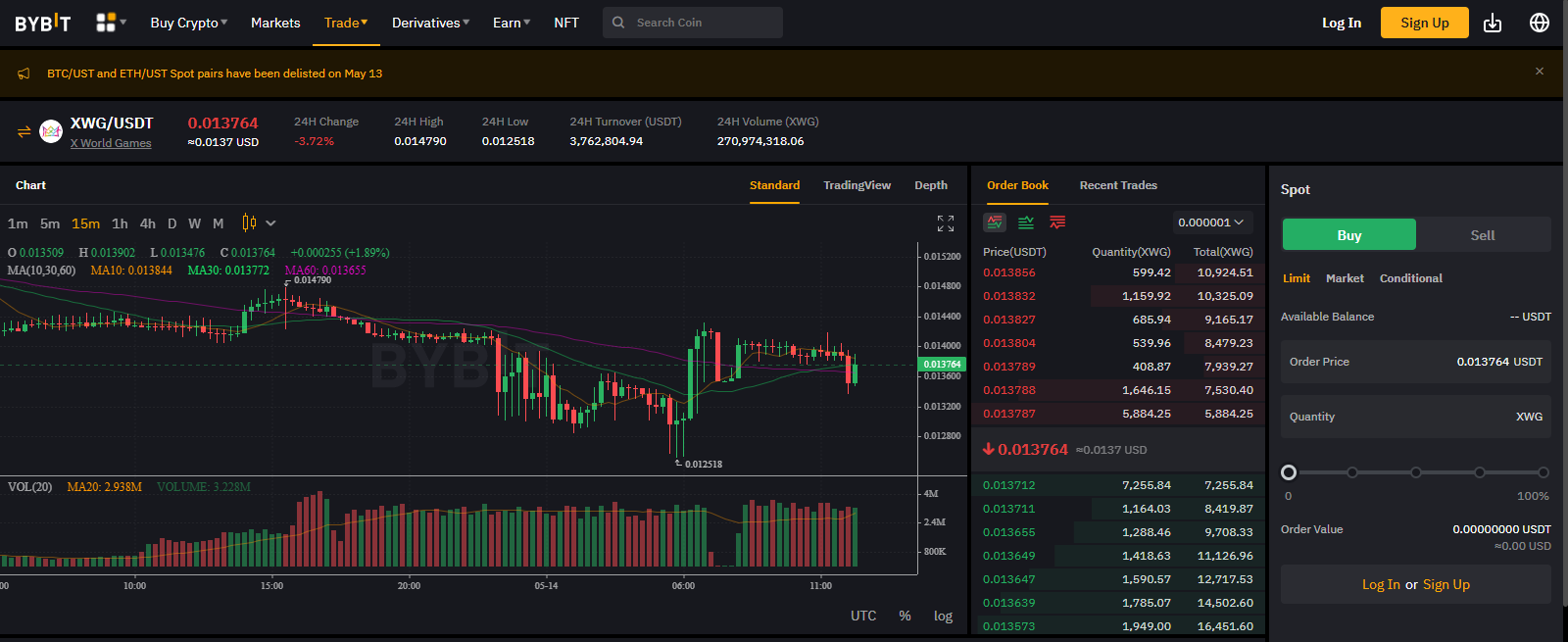The height and width of the screenshot is (642, 1568).
Task: Select the 1m chart interval
Action: coord(18,223)
